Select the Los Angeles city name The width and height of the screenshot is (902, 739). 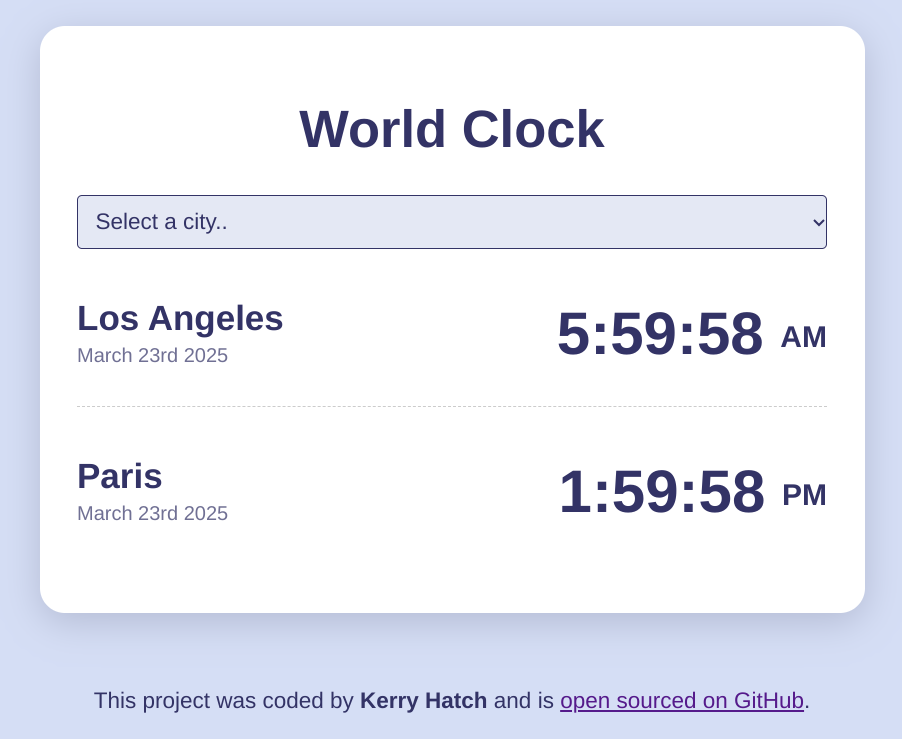(x=180, y=318)
